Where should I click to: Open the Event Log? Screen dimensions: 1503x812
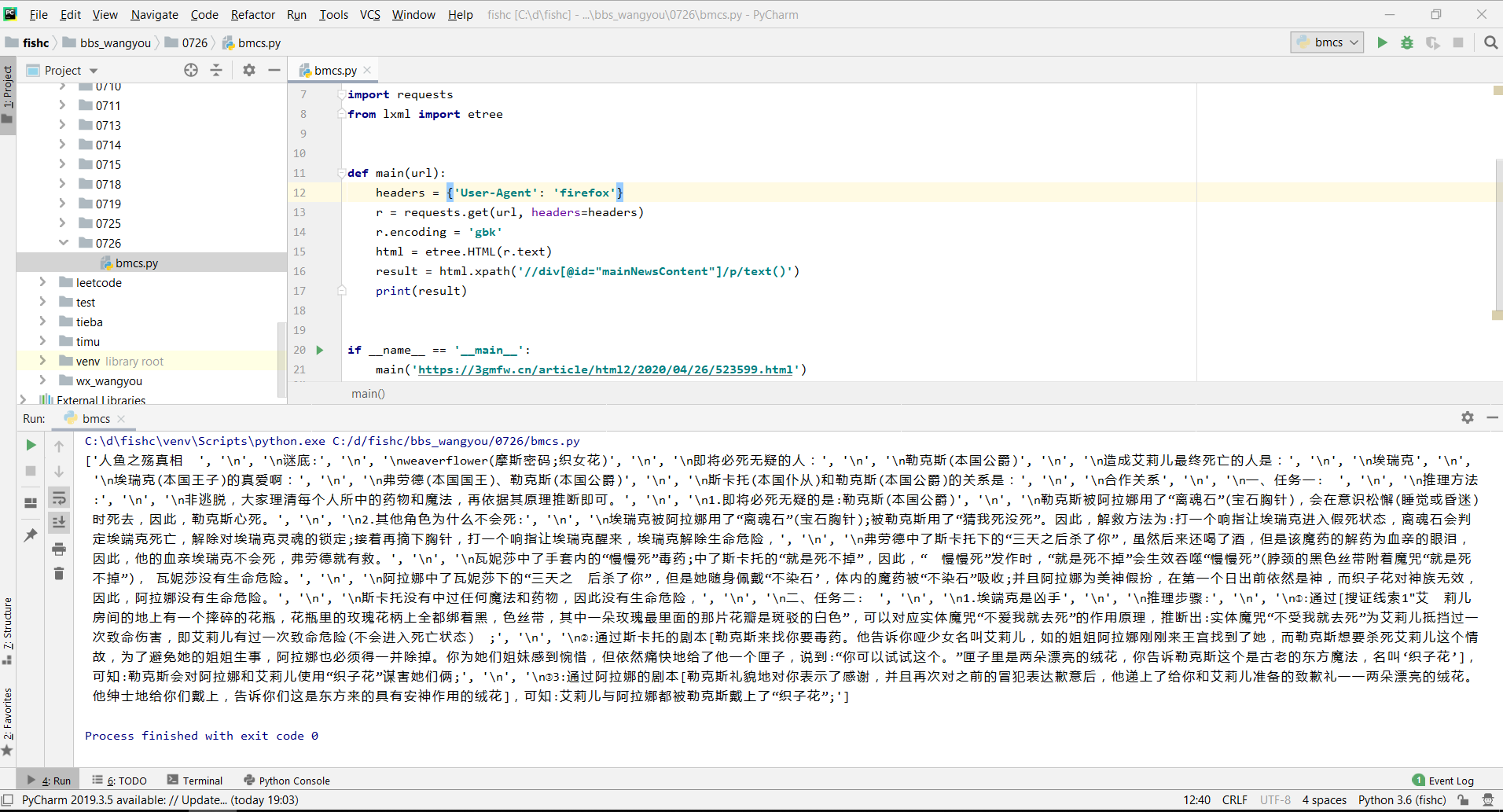pyautogui.click(x=1443, y=781)
